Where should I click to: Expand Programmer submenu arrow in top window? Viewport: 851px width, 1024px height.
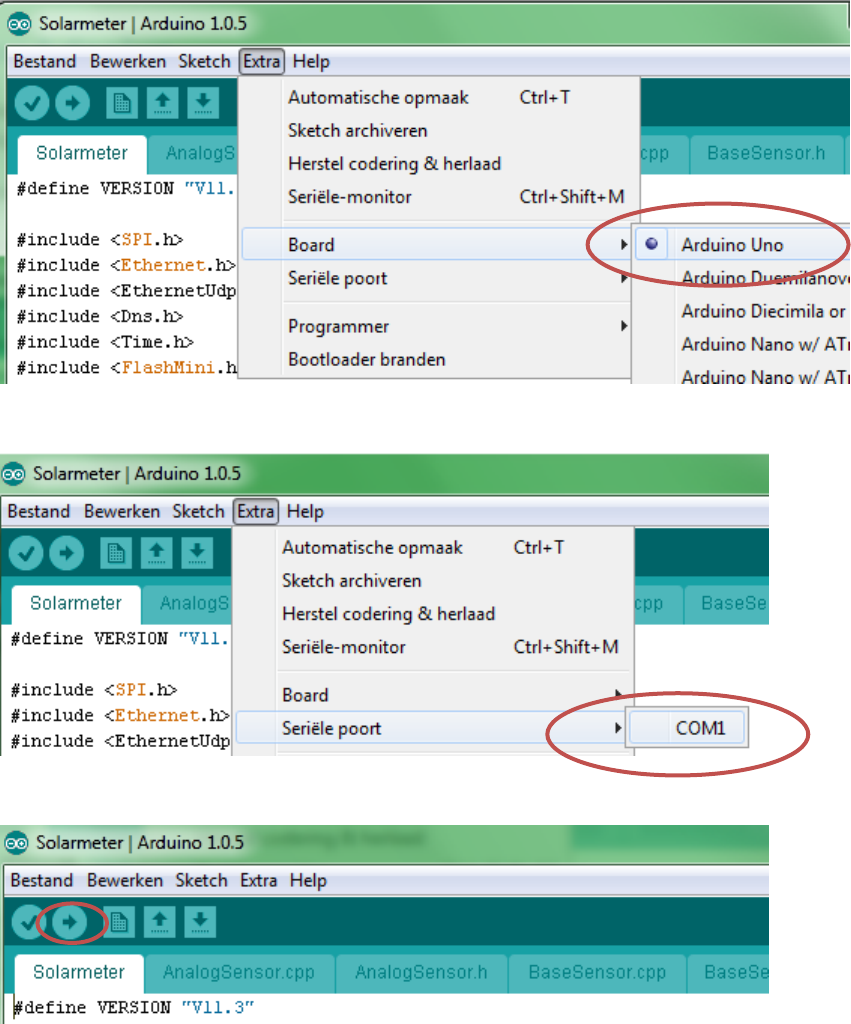pyautogui.click(x=624, y=326)
